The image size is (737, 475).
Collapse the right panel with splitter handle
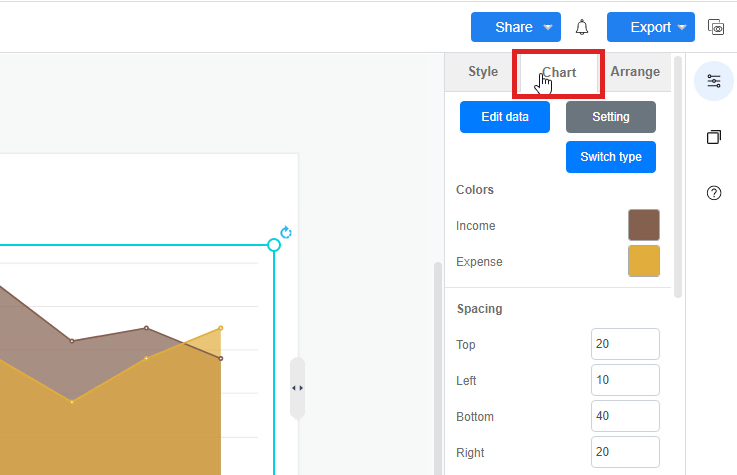coord(297,387)
